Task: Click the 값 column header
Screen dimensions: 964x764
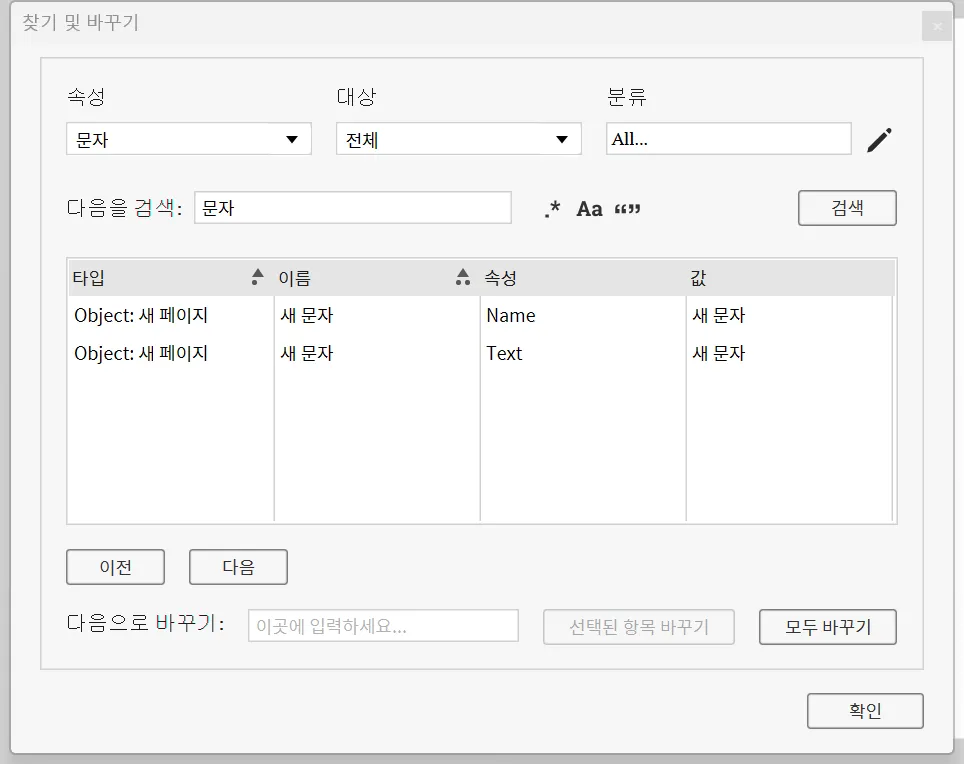Action: pyautogui.click(x=788, y=278)
